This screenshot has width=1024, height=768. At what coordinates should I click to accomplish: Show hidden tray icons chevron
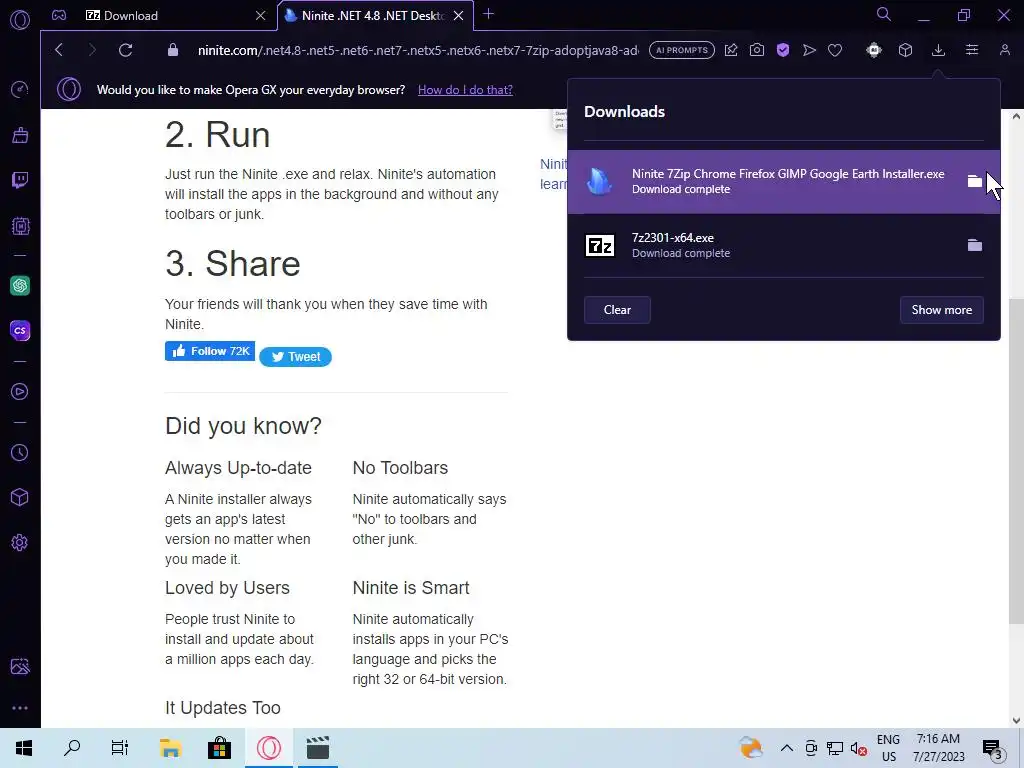click(x=787, y=748)
